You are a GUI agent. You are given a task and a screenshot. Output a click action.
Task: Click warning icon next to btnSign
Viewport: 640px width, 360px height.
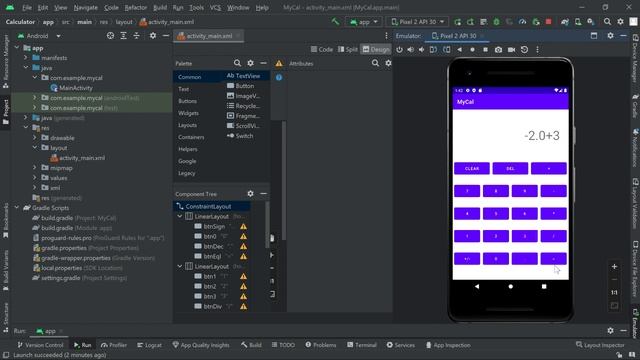tap(243, 227)
